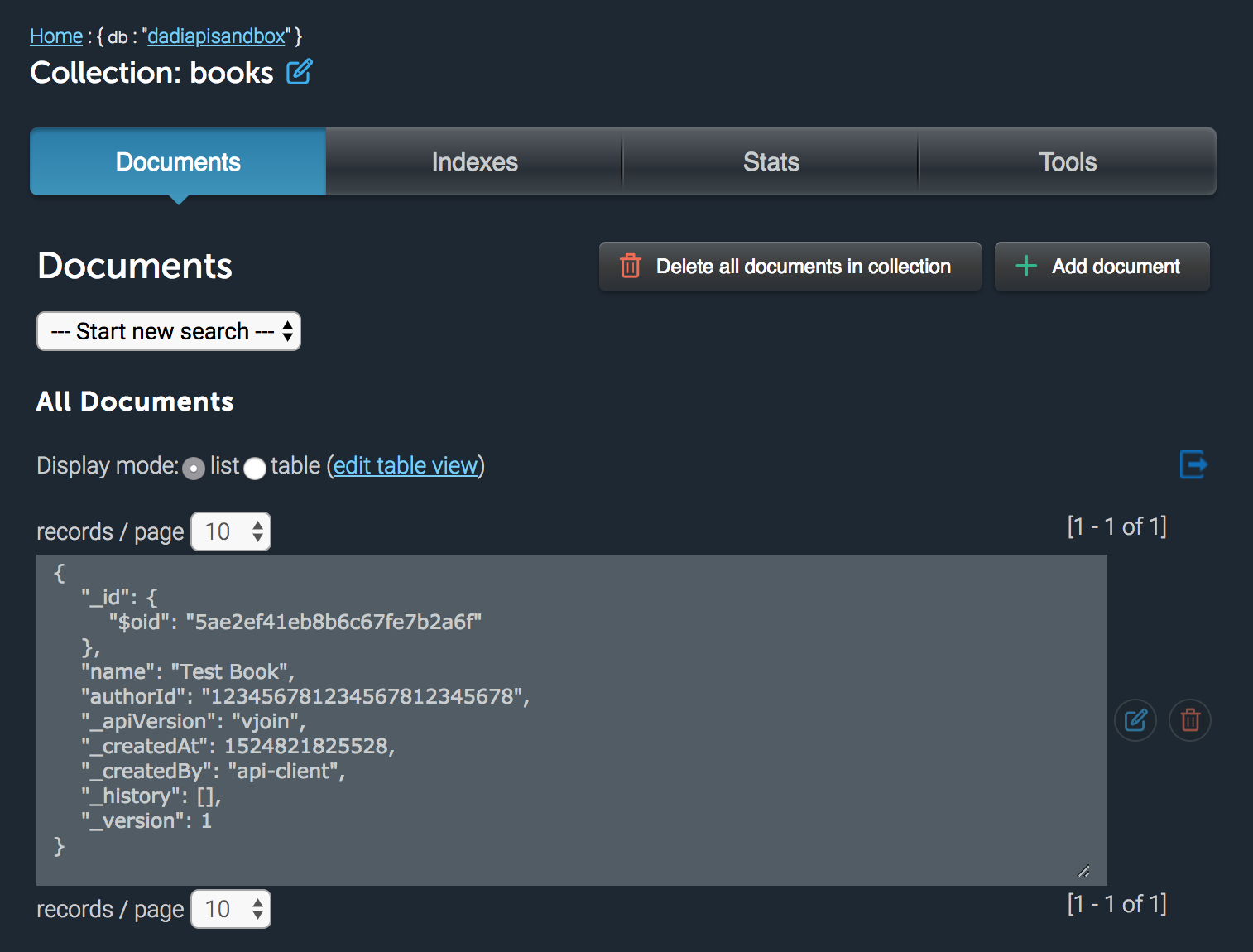Edit the Test Book document
This screenshot has height=952, width=1253.
click(x=1135, y=720)
